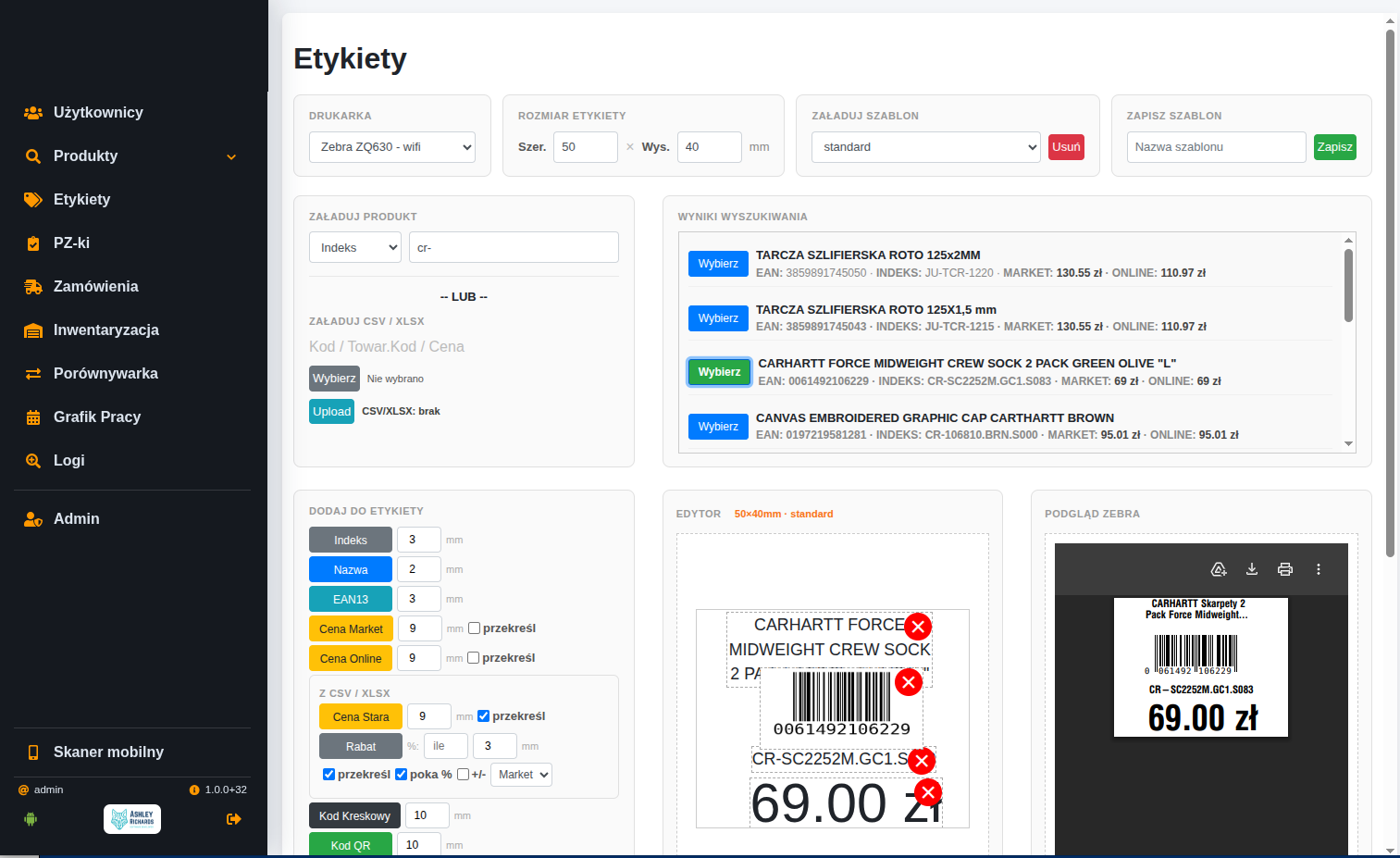The height and width of the screenshot is (858, 1400).
Task: Remove the barcode 0061492106229 from the label editor
Action: coord(909,682)
